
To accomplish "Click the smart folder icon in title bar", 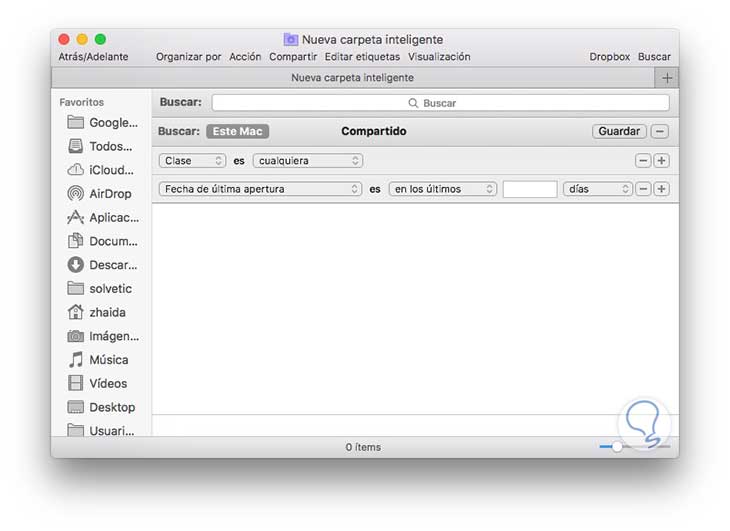I will tap(291, 40).
